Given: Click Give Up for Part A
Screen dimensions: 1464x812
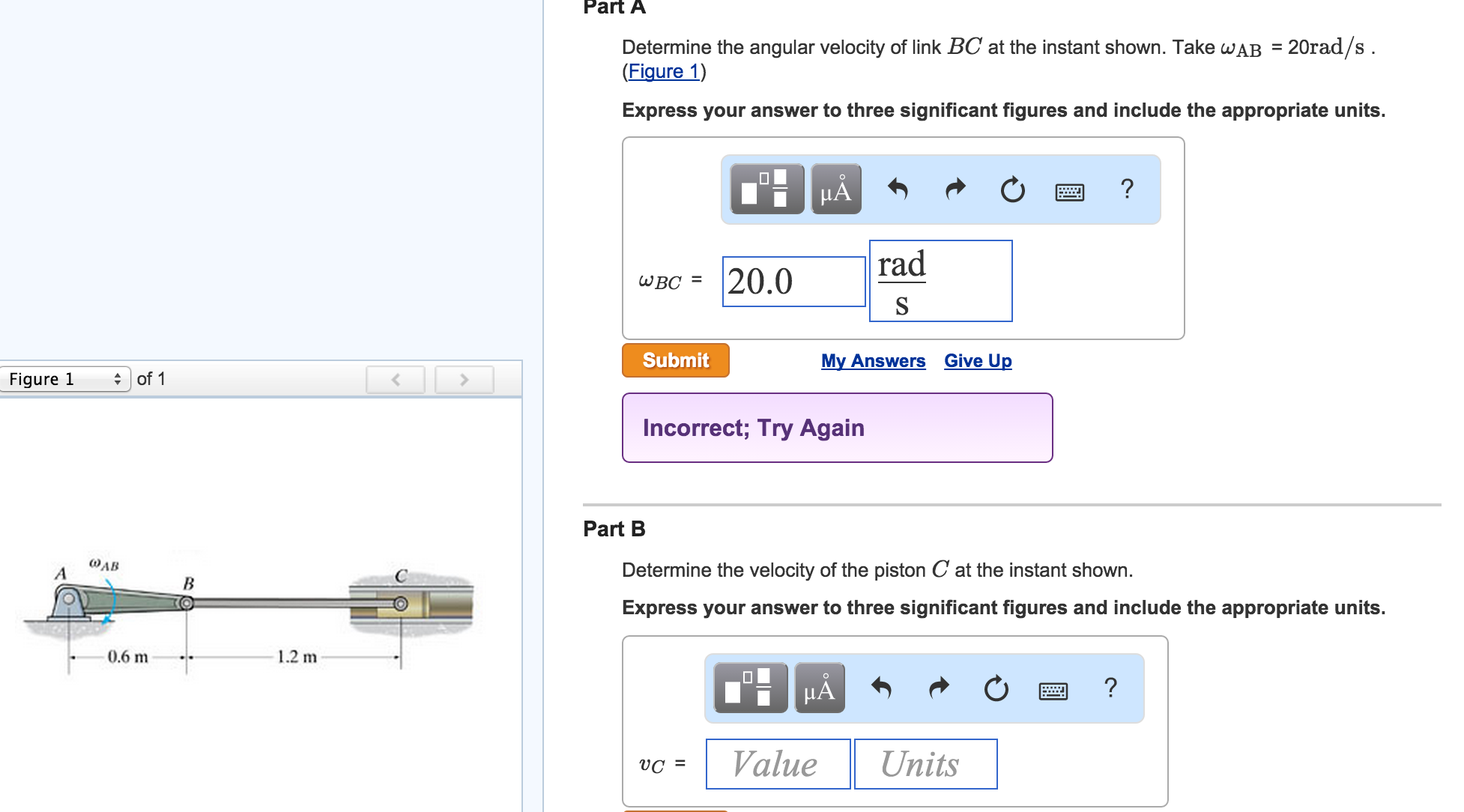Looking at the screenshot, I should pos(978,360).
